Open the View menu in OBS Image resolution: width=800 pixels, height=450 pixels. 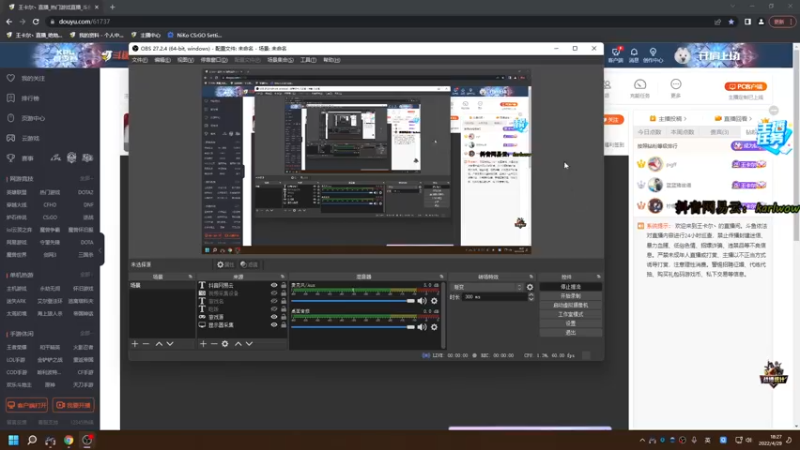(x=185, y=60)
